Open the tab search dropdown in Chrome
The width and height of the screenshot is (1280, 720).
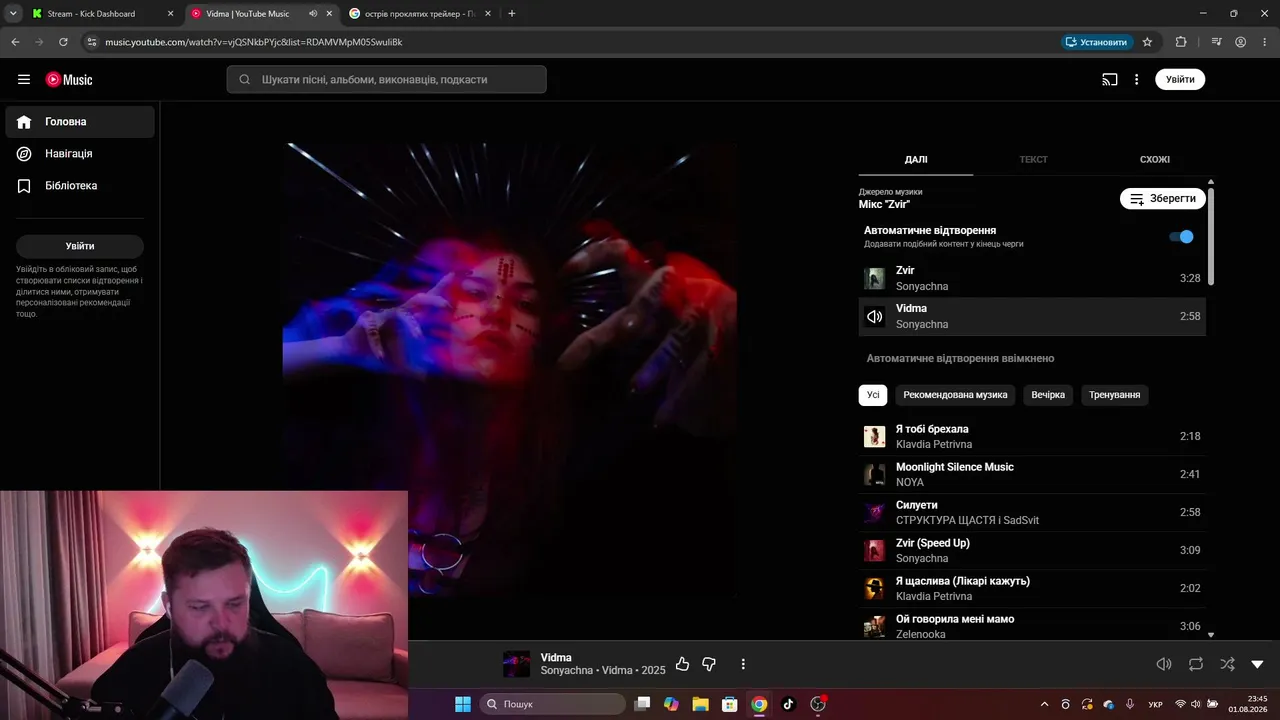[x=13, y=14]
